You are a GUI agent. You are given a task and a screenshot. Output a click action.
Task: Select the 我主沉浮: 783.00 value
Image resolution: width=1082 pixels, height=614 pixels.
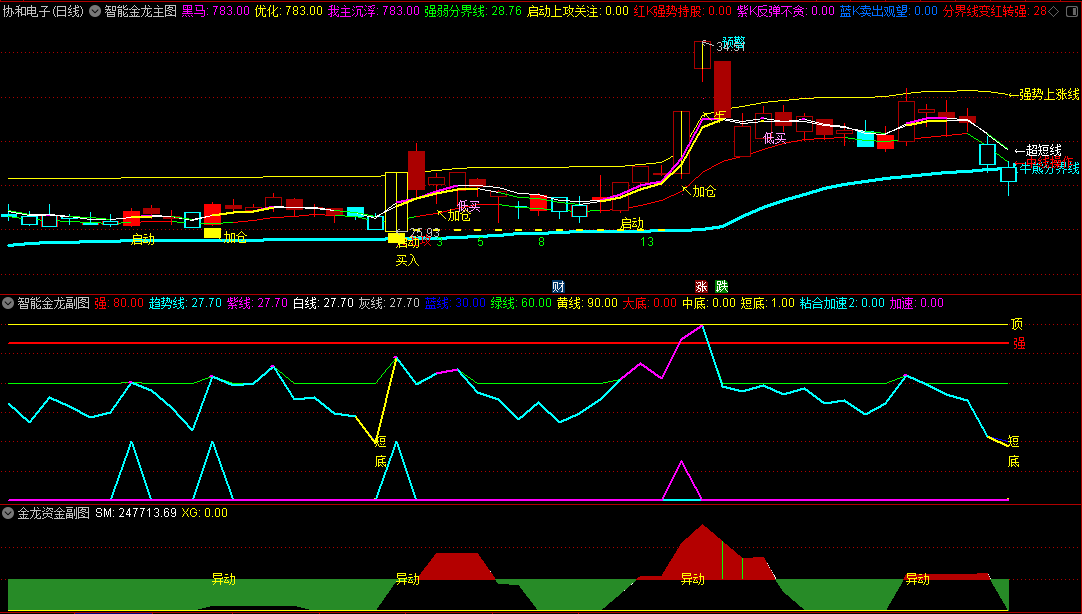(x=373, y=11)
